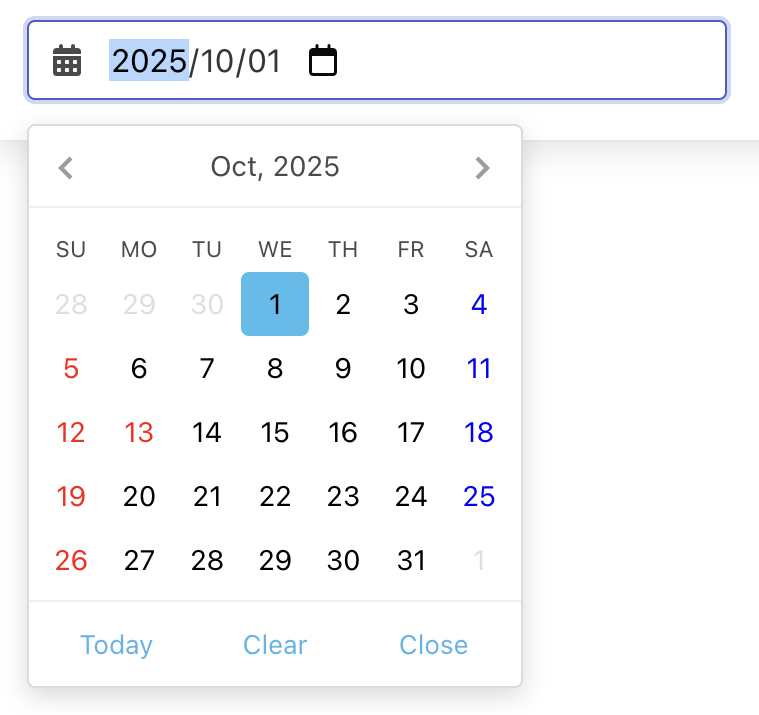Image resolution: width=759 pixels, height=715 pixels.
Task: Select Monday October 13 in red
Action: pyautogui.click(x=139, y=433)
